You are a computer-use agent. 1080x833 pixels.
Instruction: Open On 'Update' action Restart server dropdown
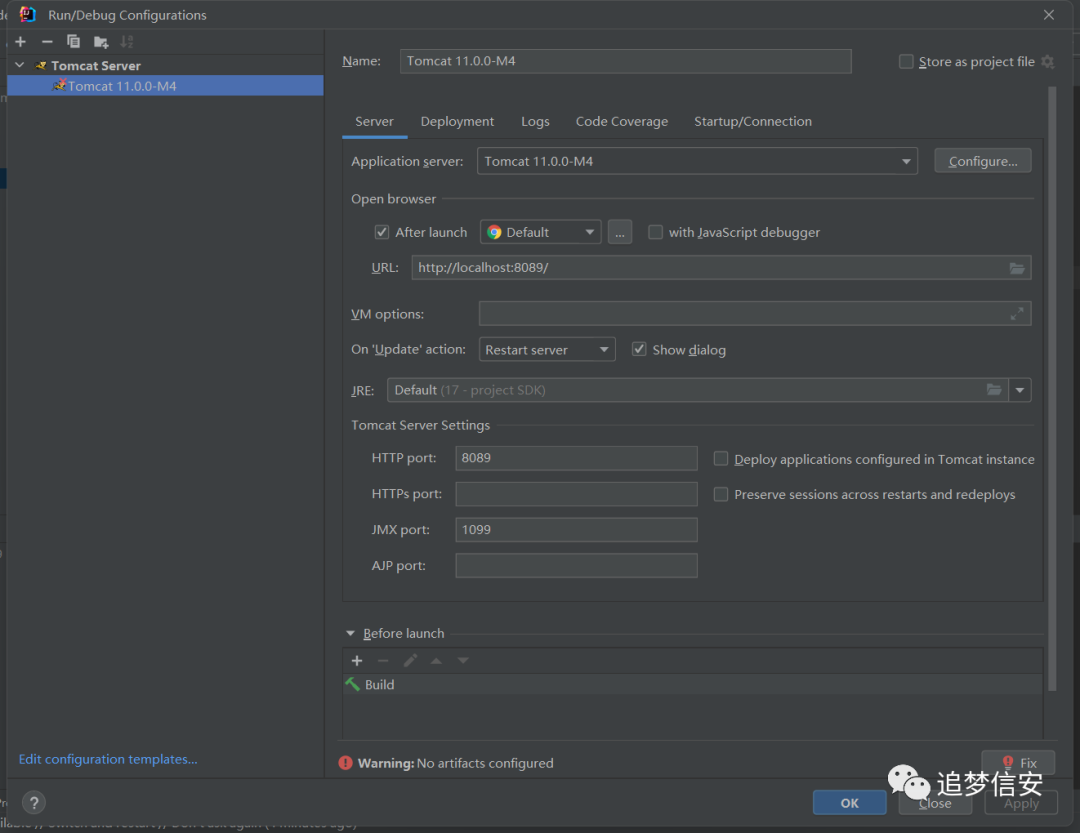point(547,349)
